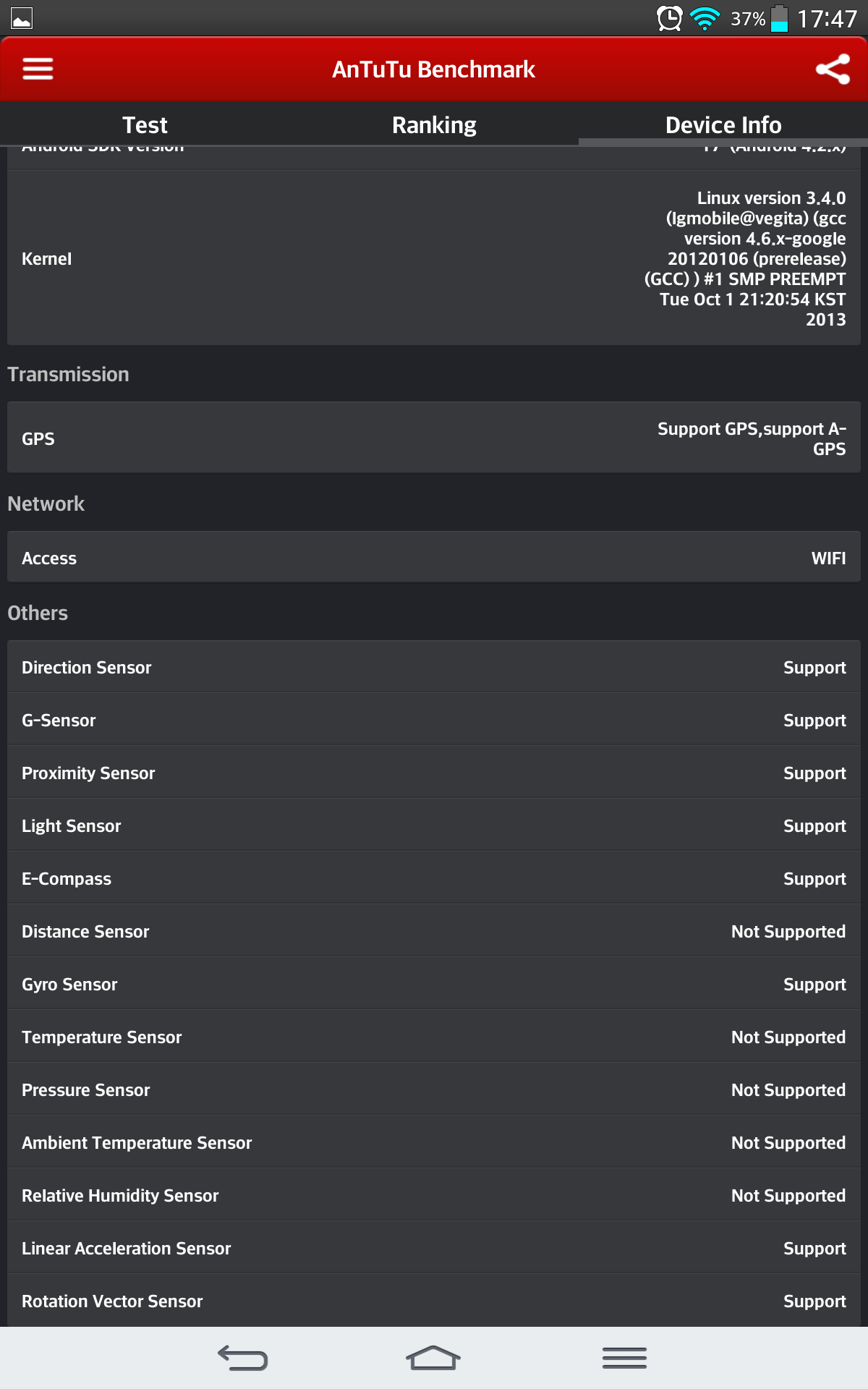
Task: Tap the Kernel info row
Action: pyautogui.click(x=434, y=258)
